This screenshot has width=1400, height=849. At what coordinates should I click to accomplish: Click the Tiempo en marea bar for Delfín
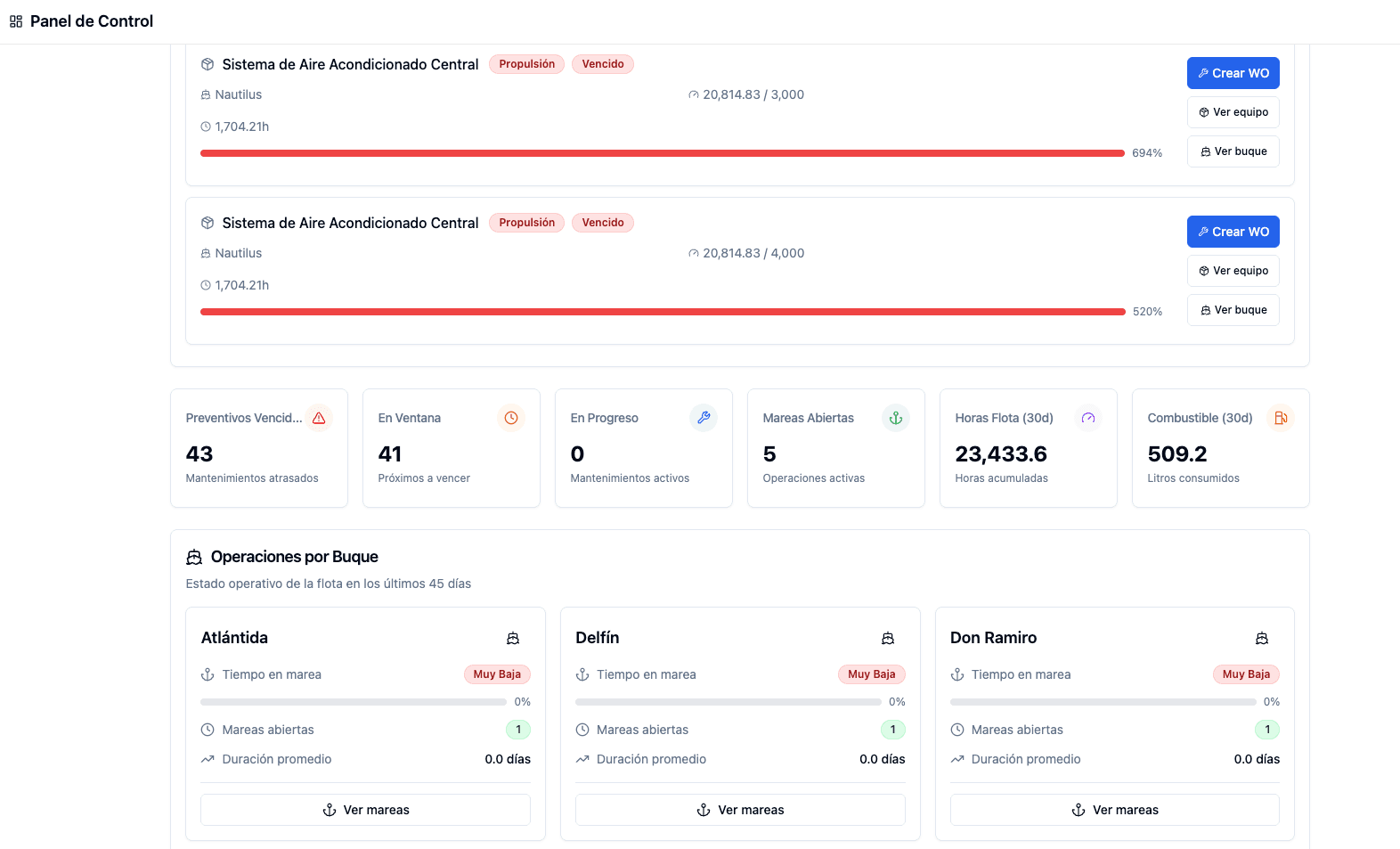pyautogui.click(x=728, y=702)
